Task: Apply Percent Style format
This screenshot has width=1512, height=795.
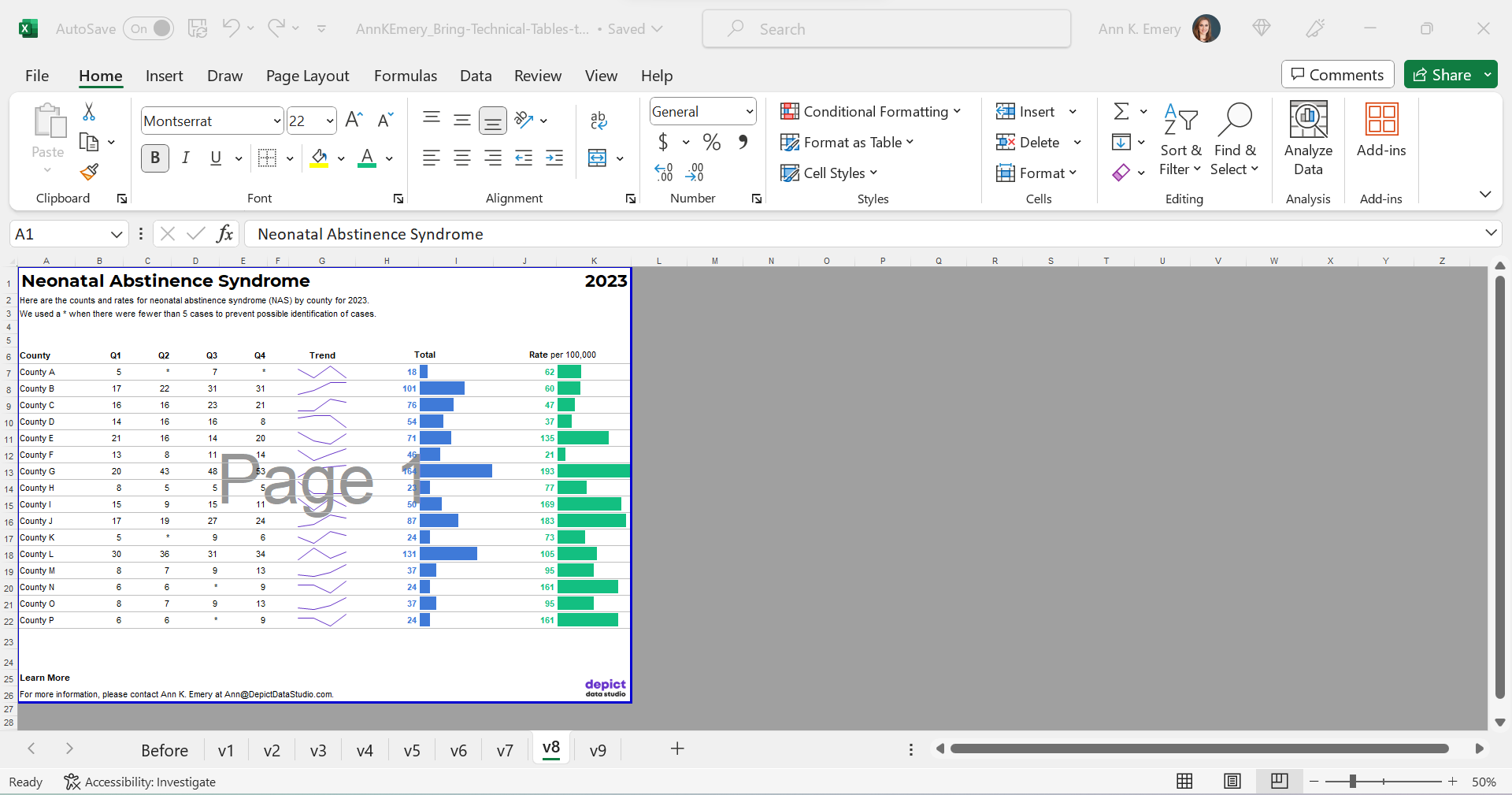Action: 712,142
